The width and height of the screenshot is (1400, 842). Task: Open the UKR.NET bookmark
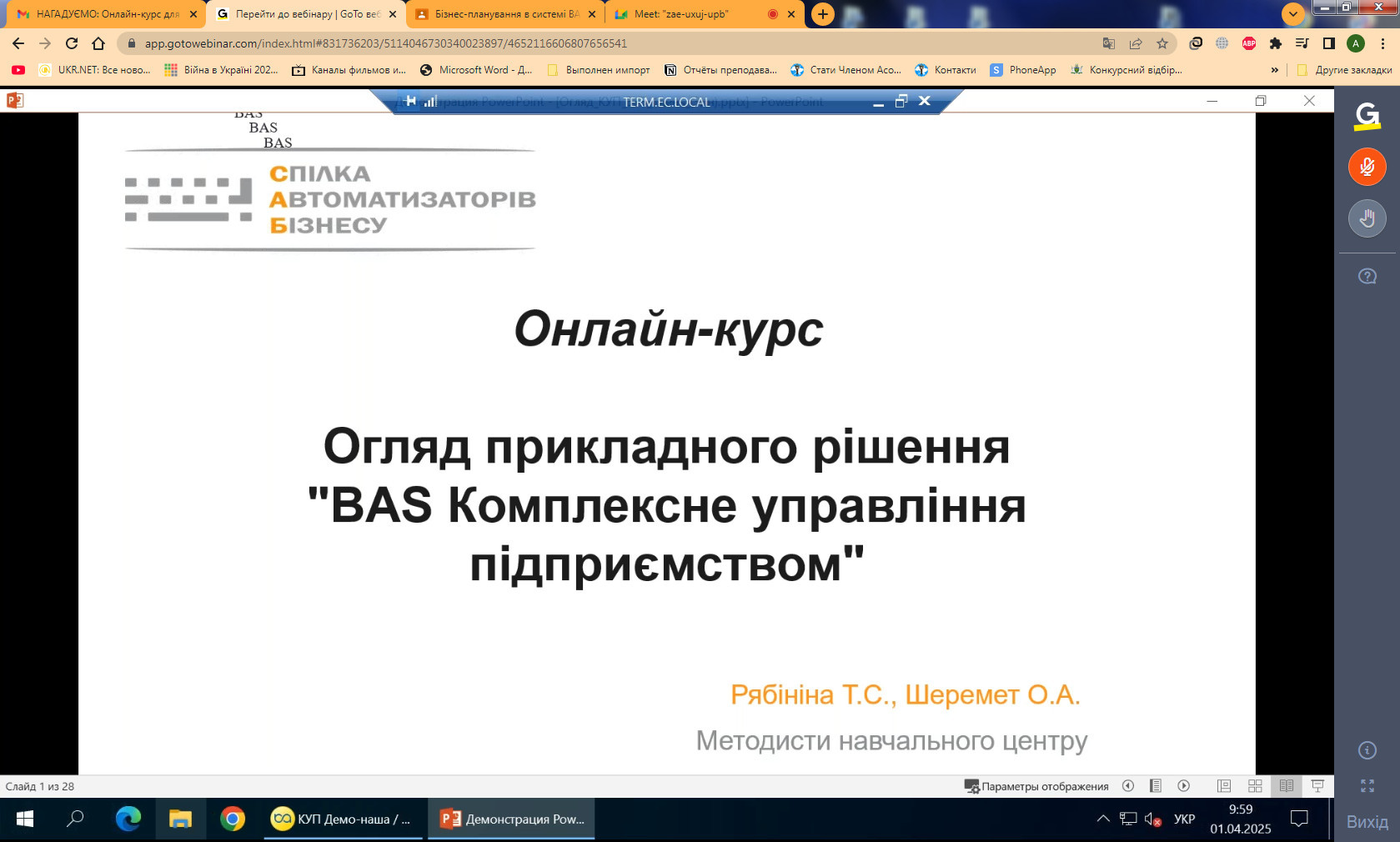[x=94, y=70]
